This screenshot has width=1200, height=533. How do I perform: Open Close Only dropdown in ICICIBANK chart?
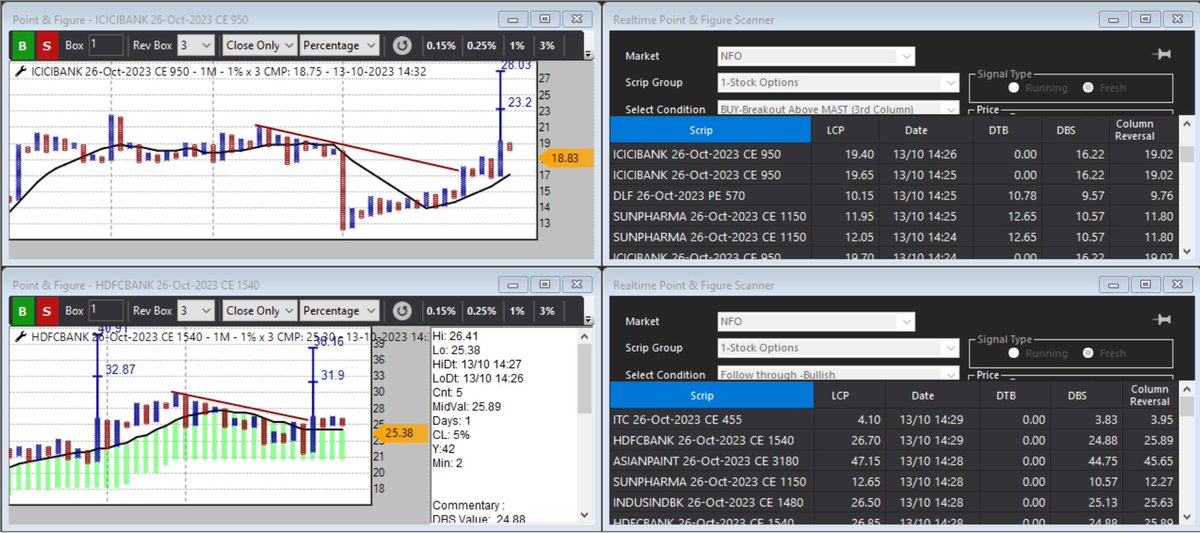click(x=259, y=45)
